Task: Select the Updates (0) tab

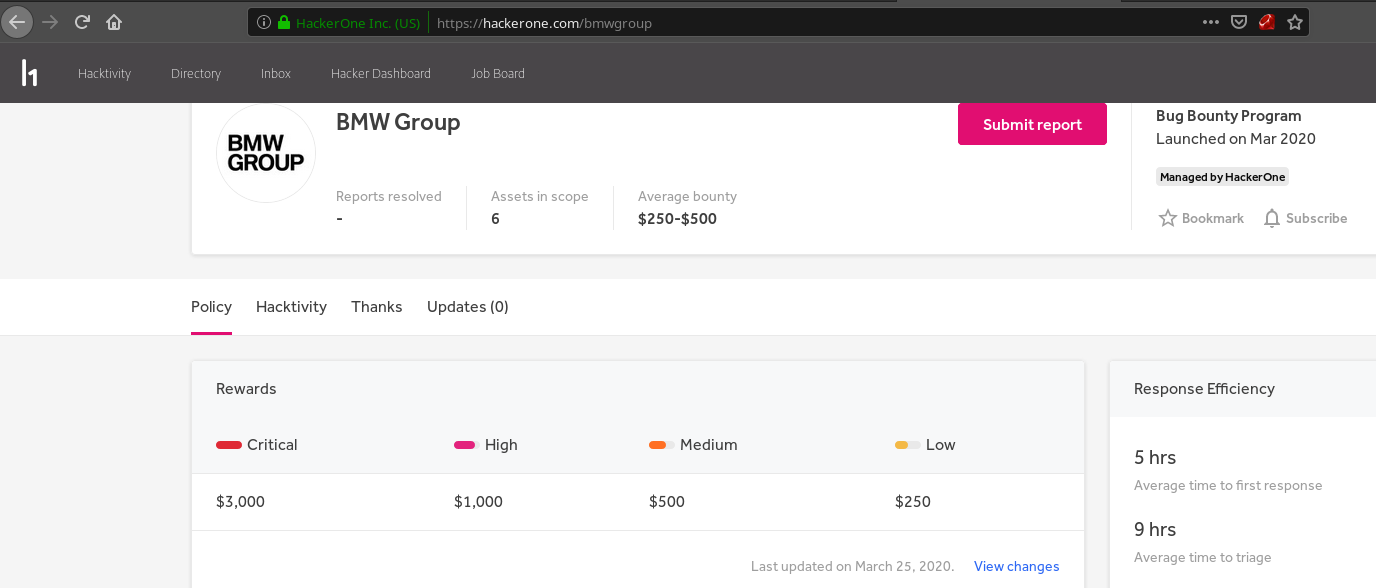Action: 468,307
